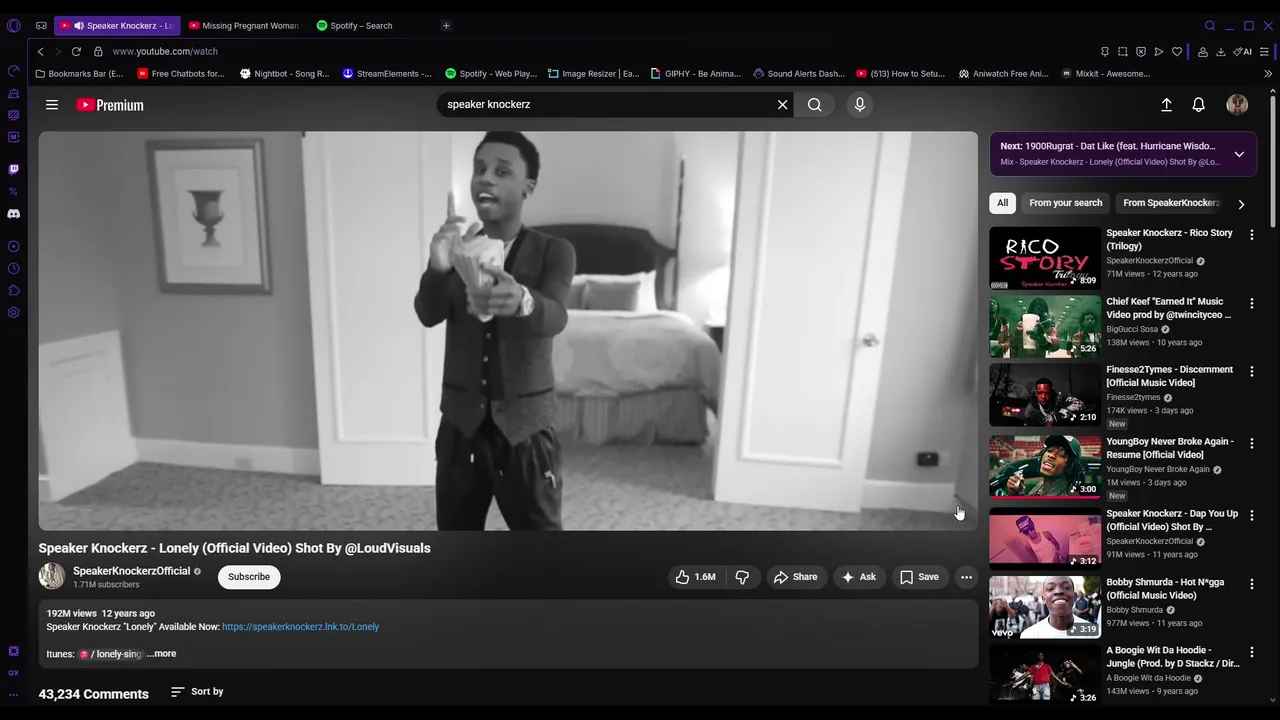Go to YouTube Premium home logo
1280x720 pixels.
110,105
